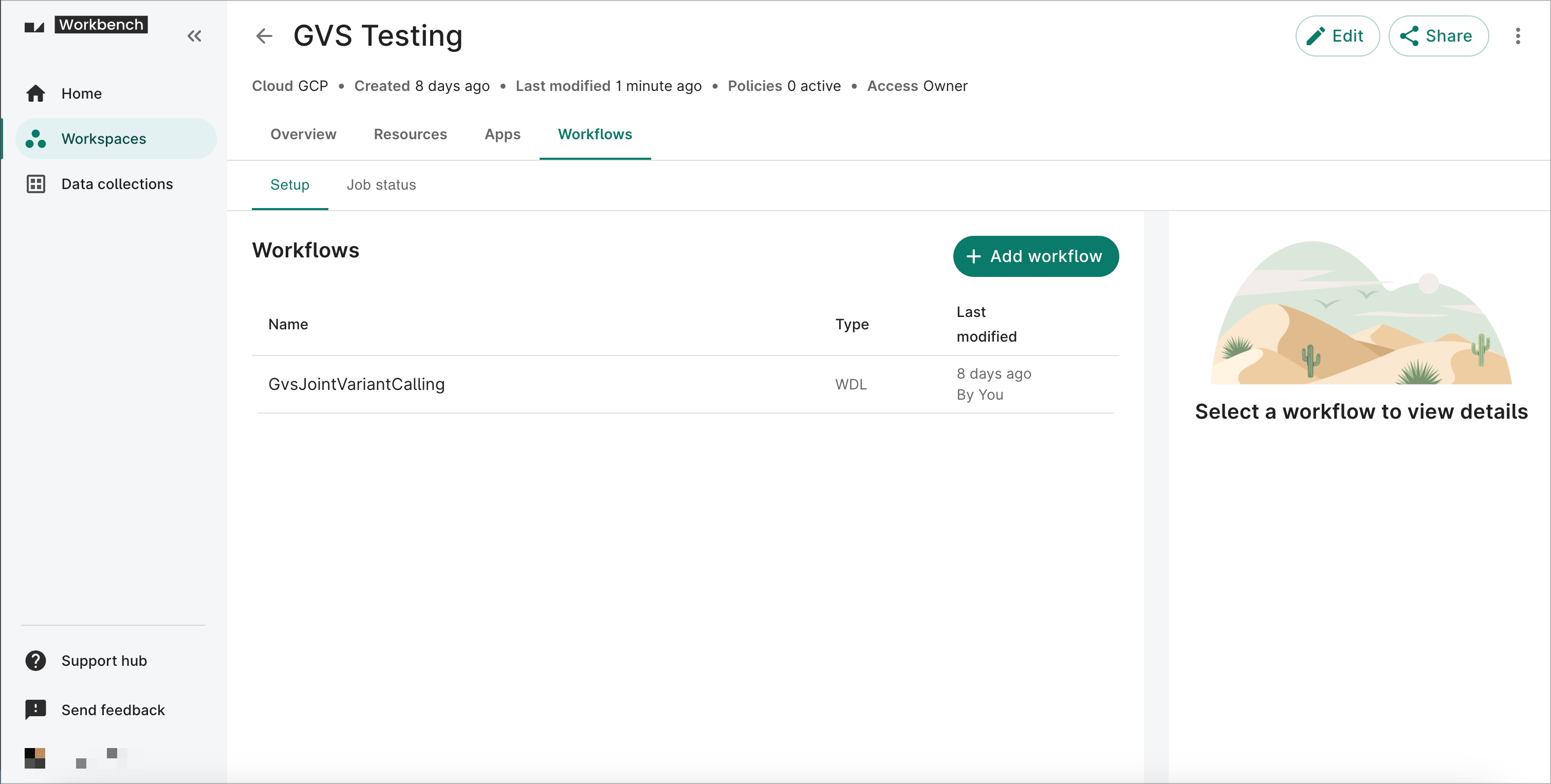The width and height of the screenshot is (1551, 784).
Task: Click the Share icon button
Action: [x=1437, y=36]
